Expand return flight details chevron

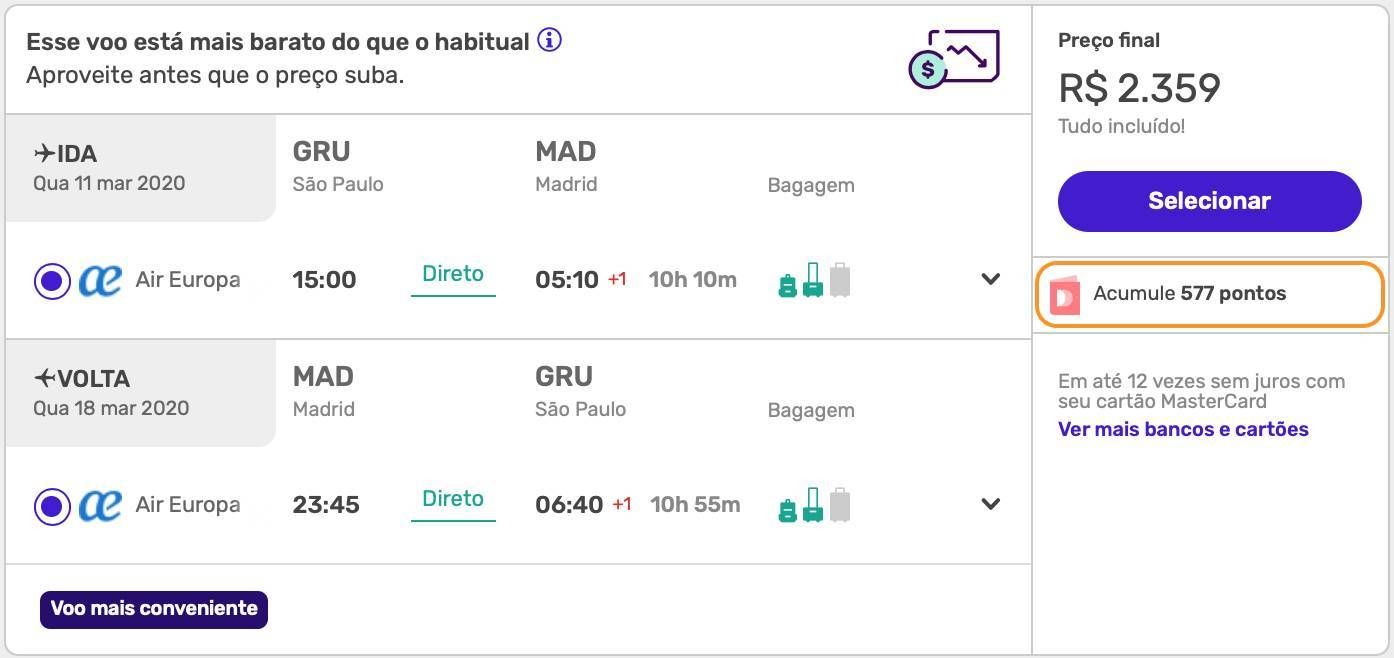[991, 504]
